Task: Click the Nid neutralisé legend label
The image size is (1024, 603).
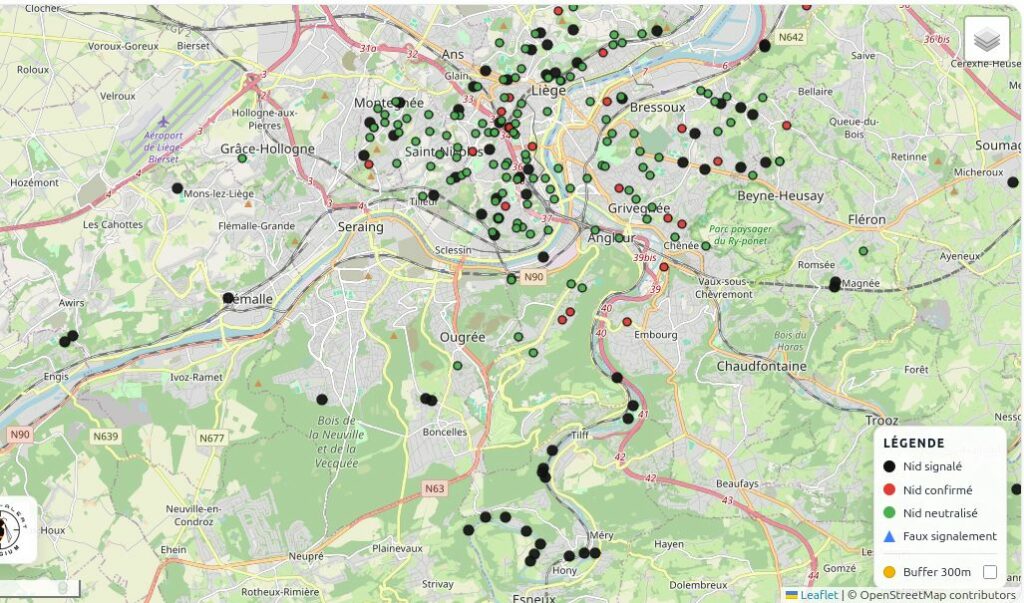Action: pyautogui.click(x=940, y=513)
